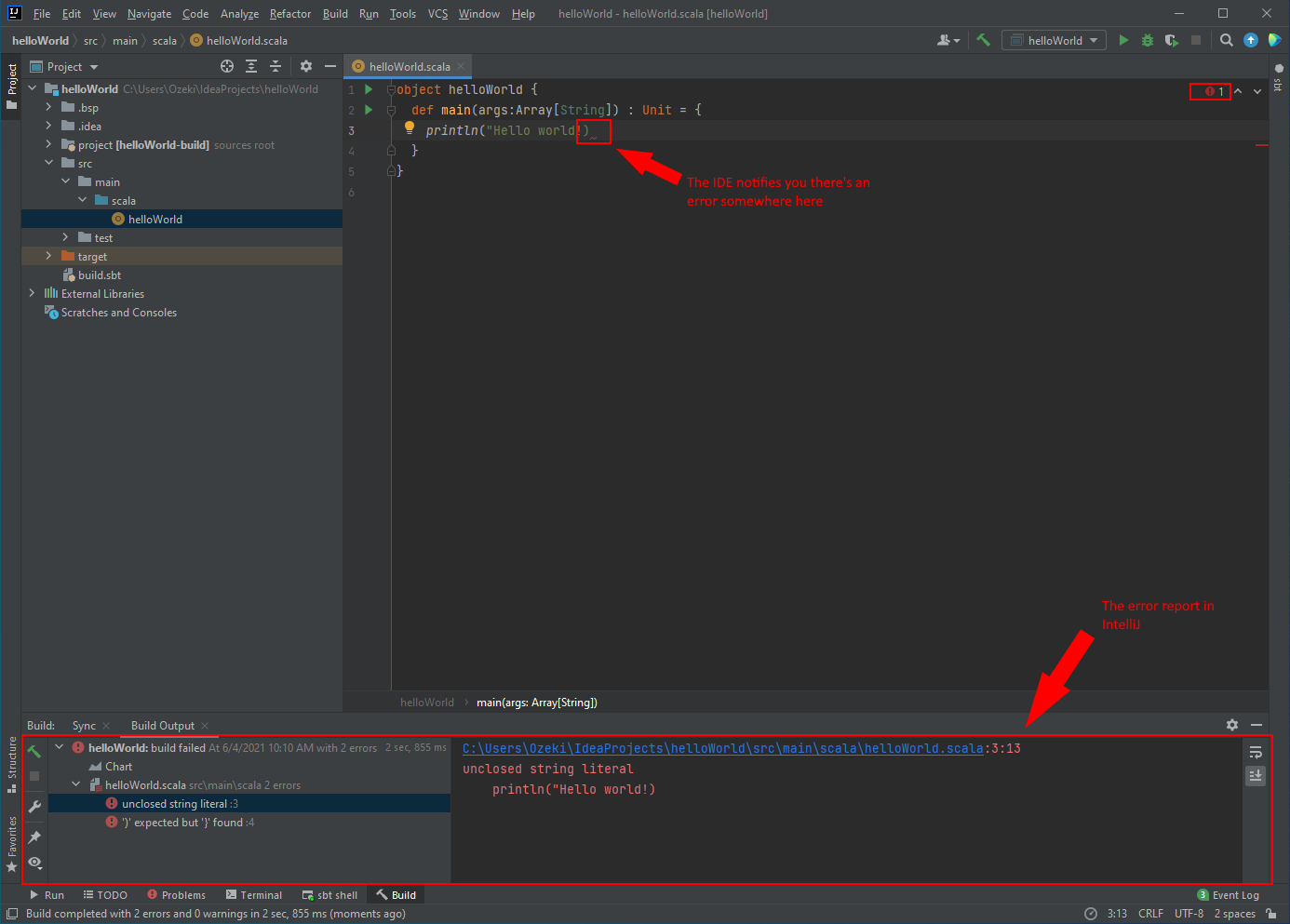Open the Refactor menu
The width and height of the screenshot is (1290, 924).
(x=290, y=14)
